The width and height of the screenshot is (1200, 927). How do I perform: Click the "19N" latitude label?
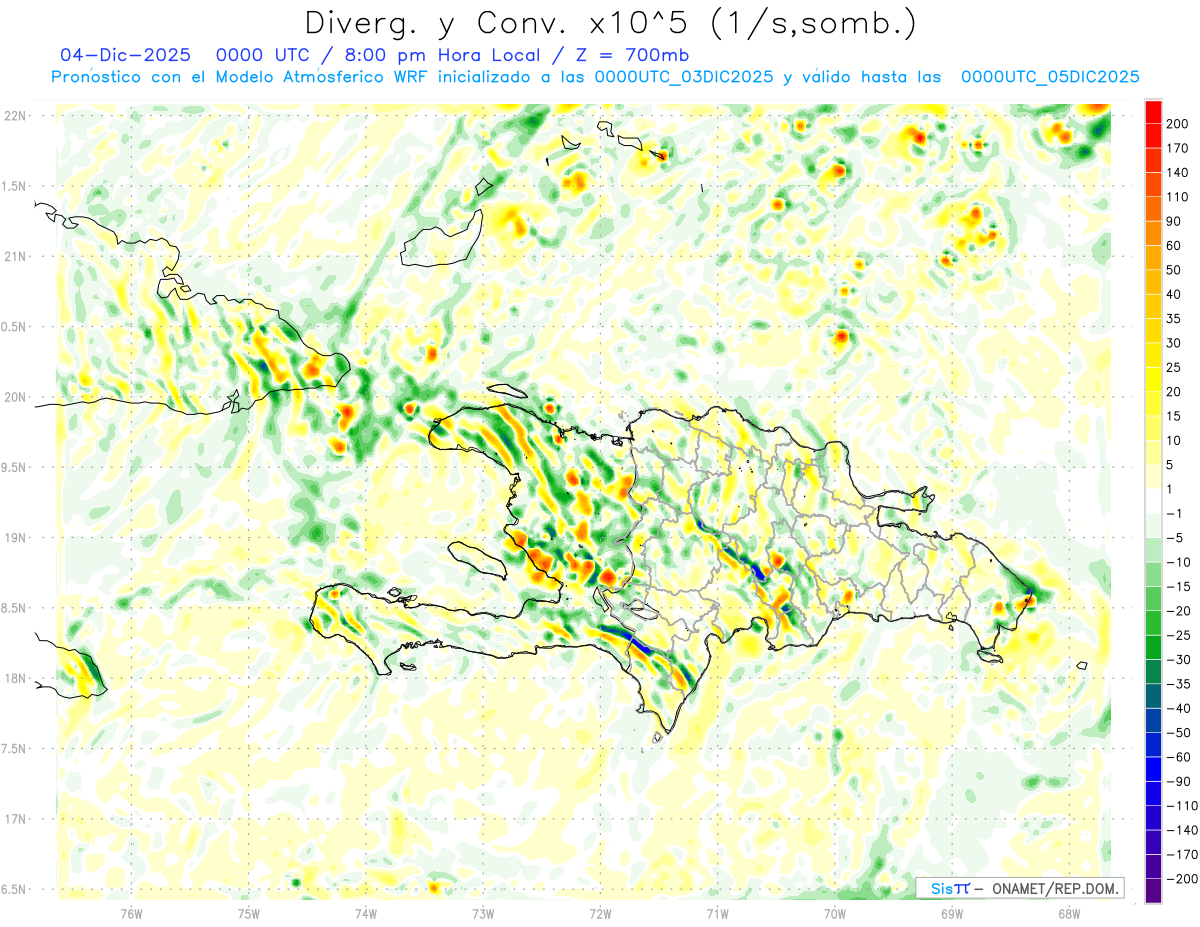click(15, 538)
